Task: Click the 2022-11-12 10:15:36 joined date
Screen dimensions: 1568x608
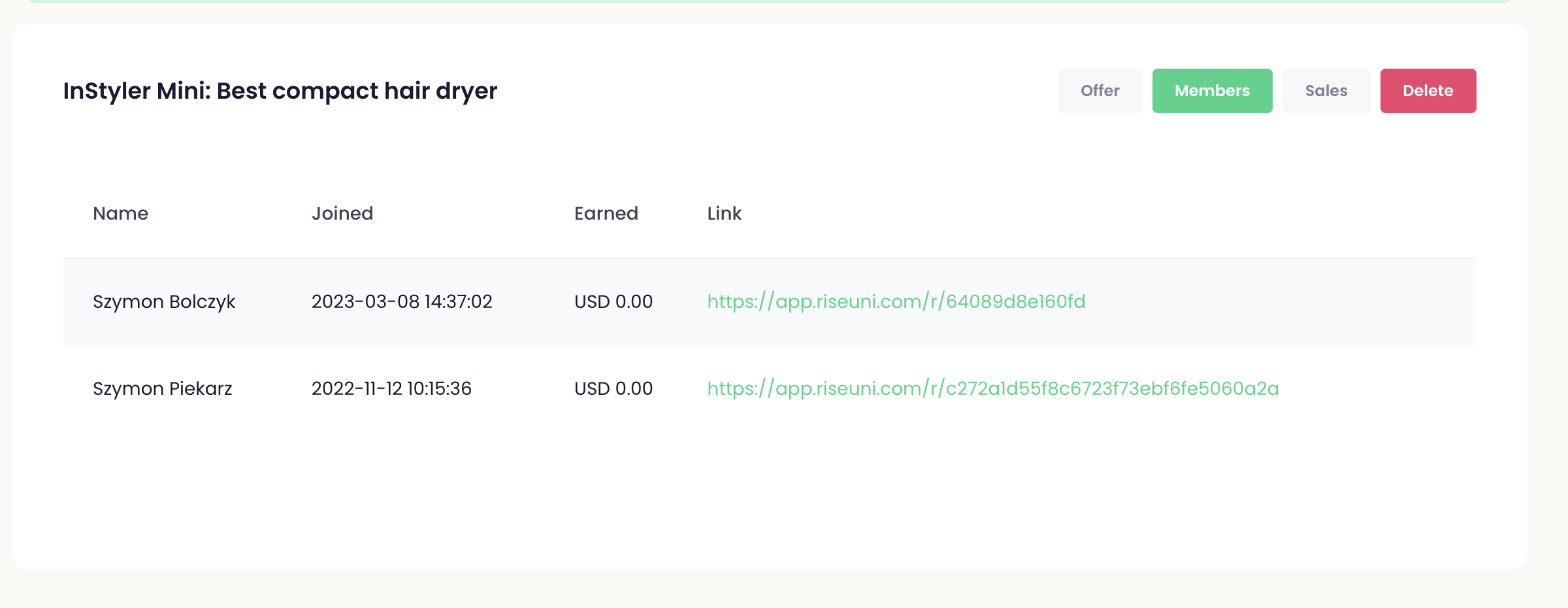Action: coord(391,388)
